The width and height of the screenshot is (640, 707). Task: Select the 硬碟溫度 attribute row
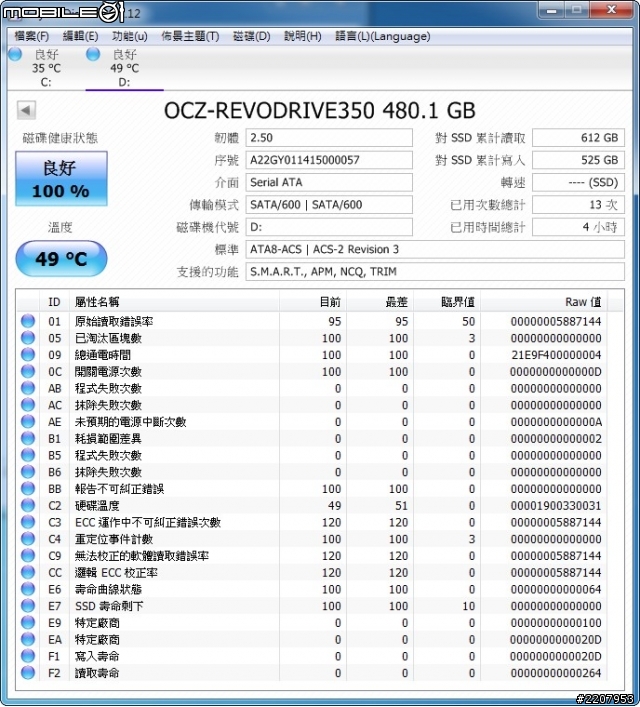pyautogui.click(x=312, y=505)
